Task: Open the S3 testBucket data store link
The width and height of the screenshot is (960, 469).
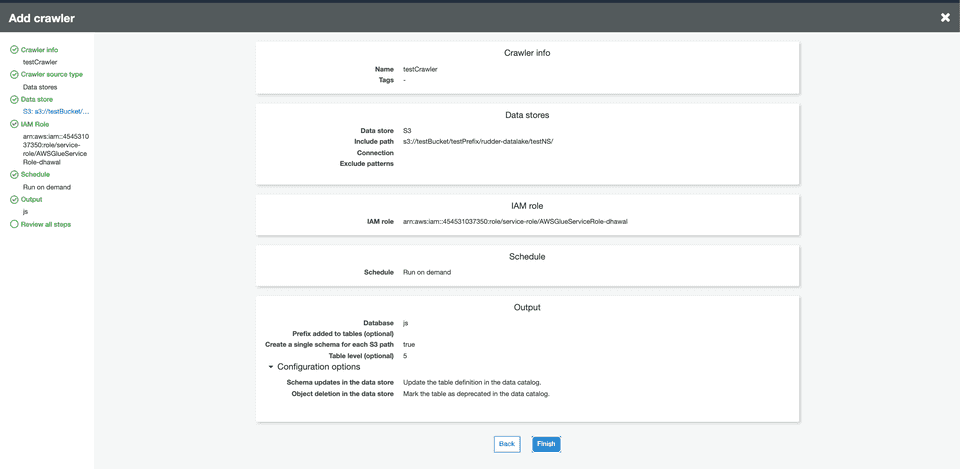Action: point(56,112)
